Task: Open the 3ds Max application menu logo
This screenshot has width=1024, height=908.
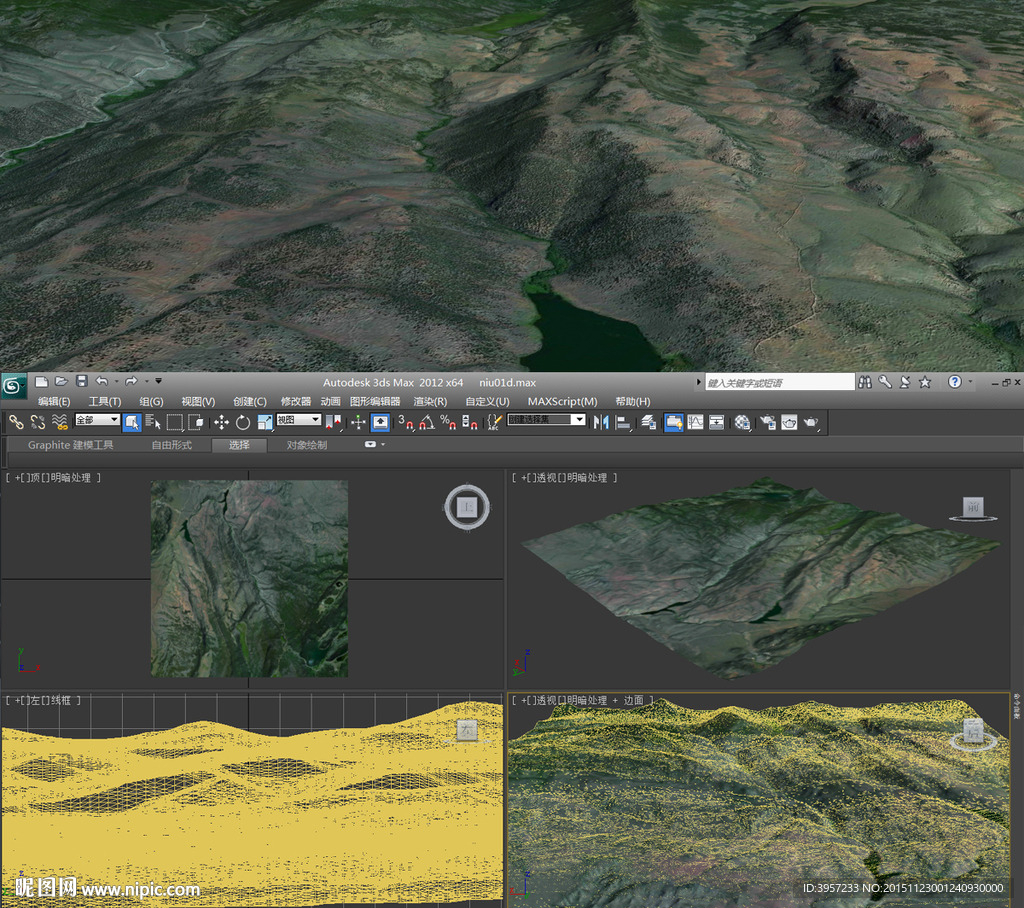Action: tap(13, 385)
